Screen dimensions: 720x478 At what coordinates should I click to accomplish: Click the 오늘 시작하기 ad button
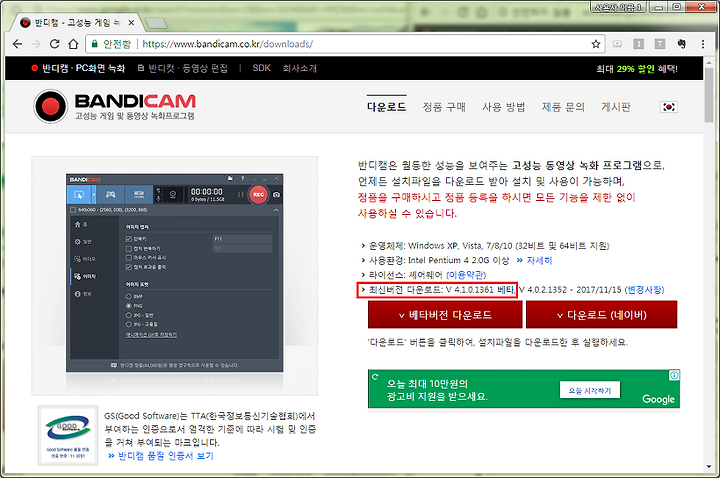pos(590,390)
